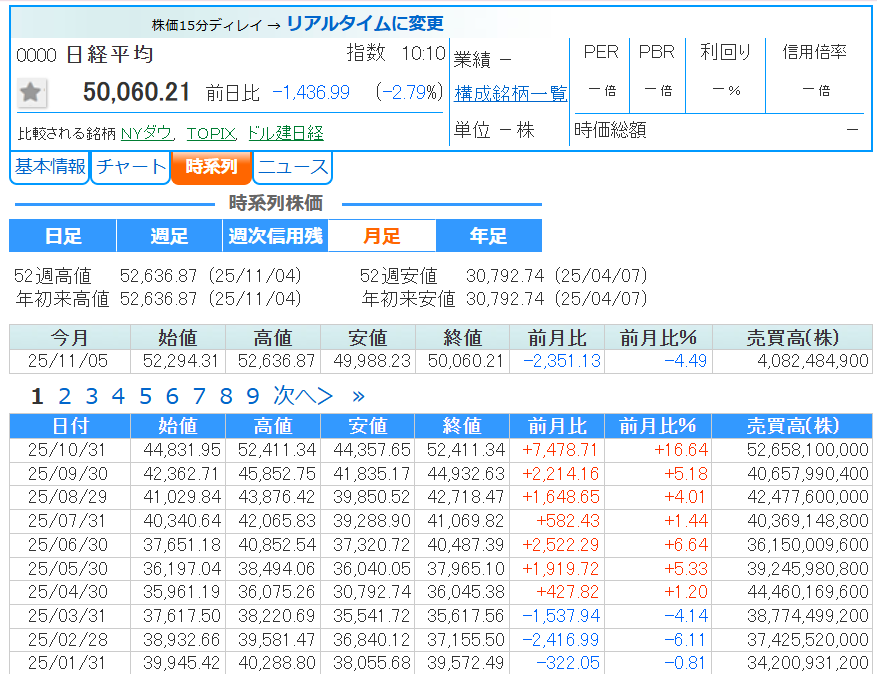Click the star favorite icon
Screen dimensions: 877x674
(31, 93)
